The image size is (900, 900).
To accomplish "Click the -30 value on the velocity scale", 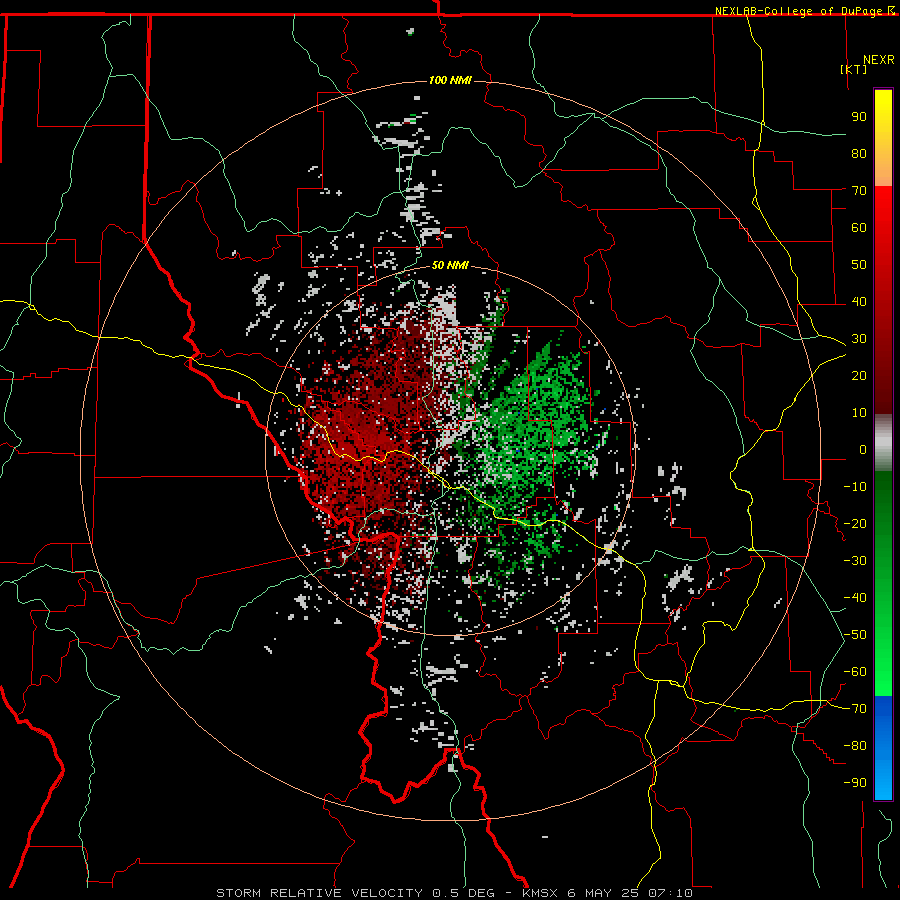I will point(855,561).
